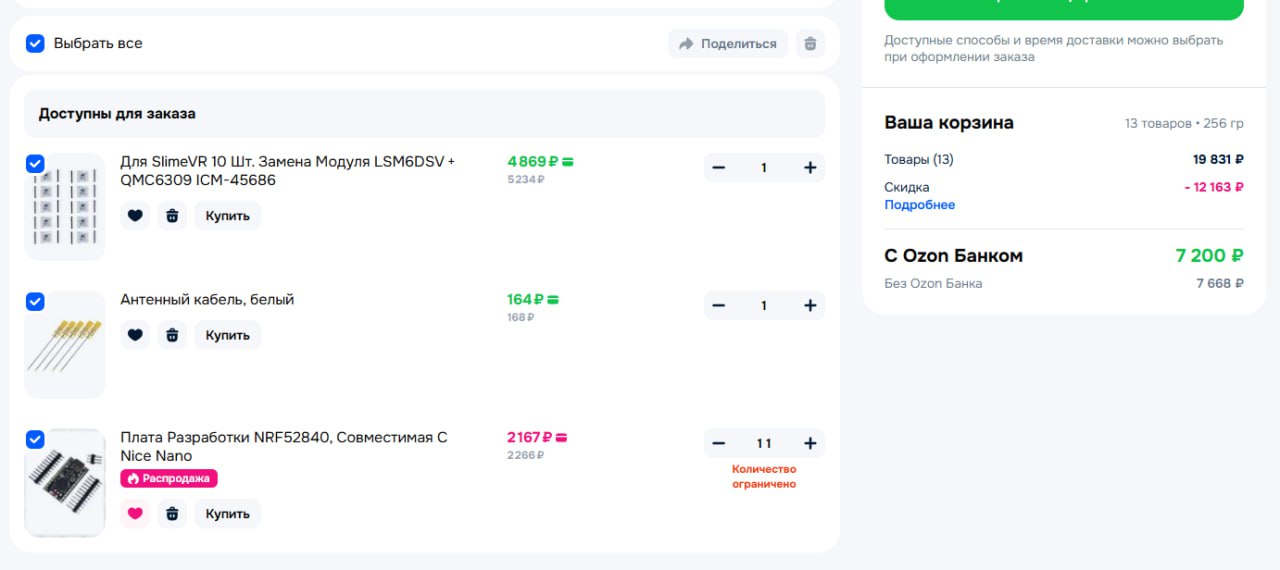
Task: Add SlimeVR module to favorites
Action: point(135,216)
